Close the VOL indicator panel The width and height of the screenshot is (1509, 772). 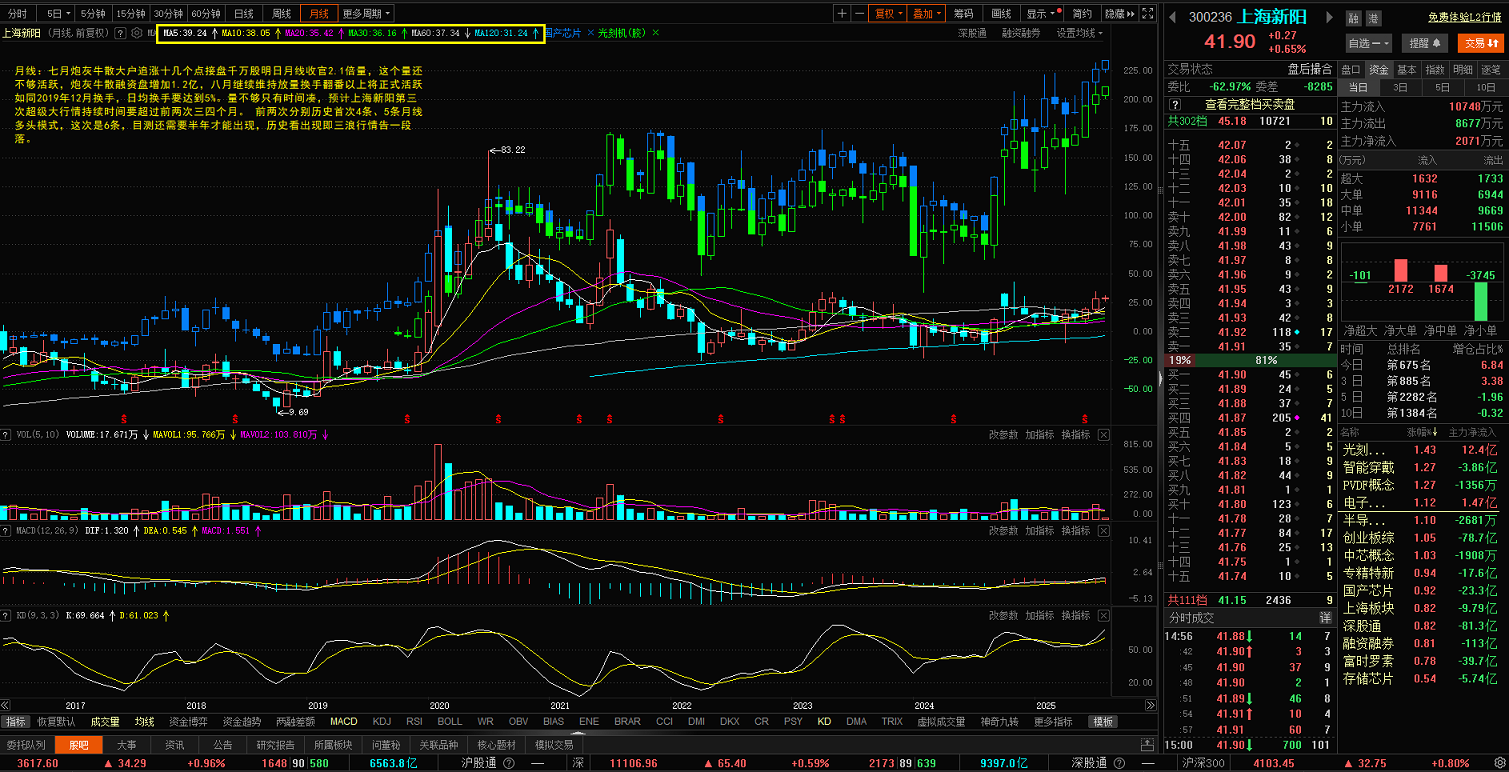tap(1104, 435)
